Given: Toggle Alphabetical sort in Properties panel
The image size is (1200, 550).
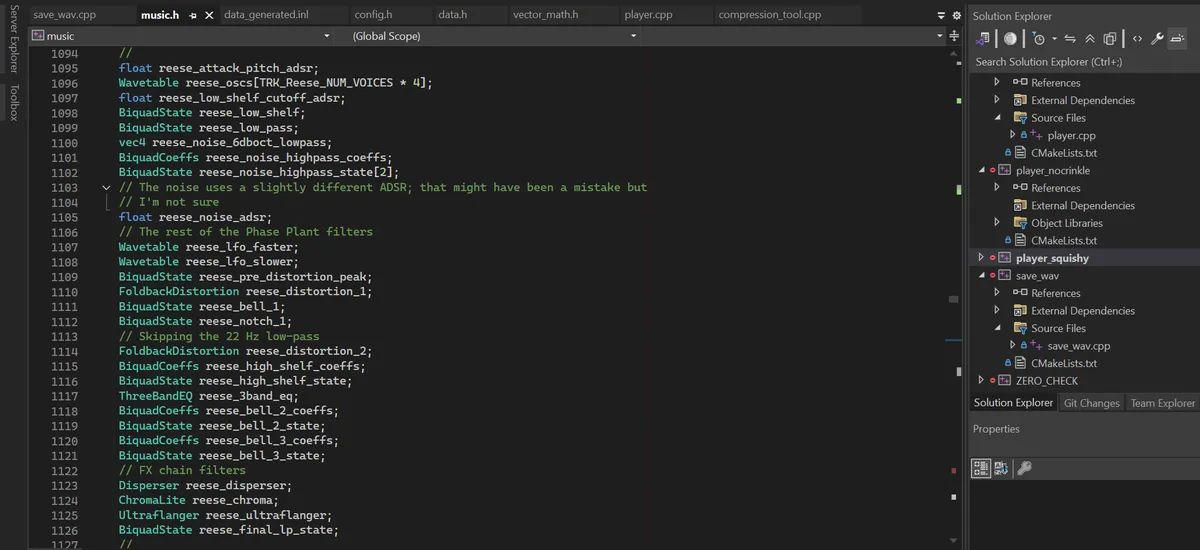Looking at the screenshot, I should point(1001,468).
